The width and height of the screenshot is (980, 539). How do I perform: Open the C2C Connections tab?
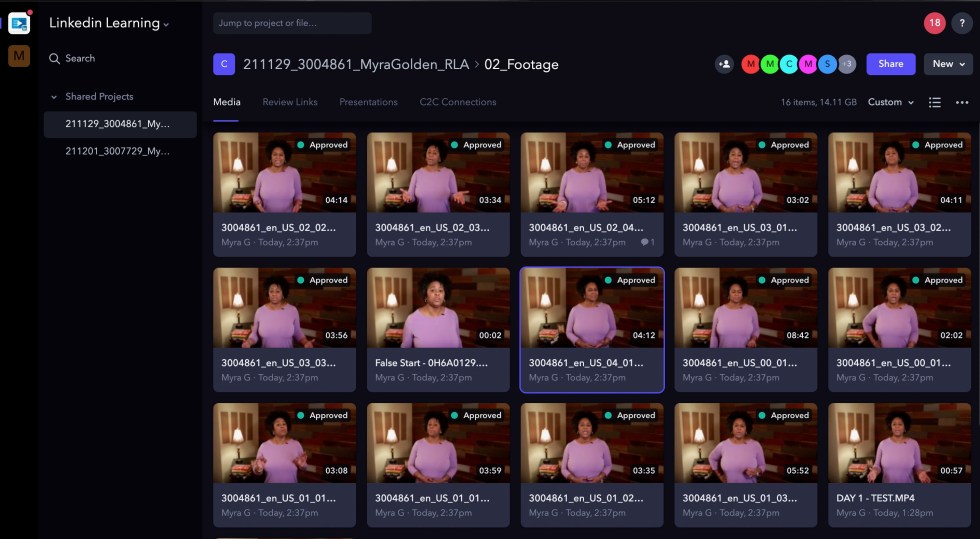point(457,102)
